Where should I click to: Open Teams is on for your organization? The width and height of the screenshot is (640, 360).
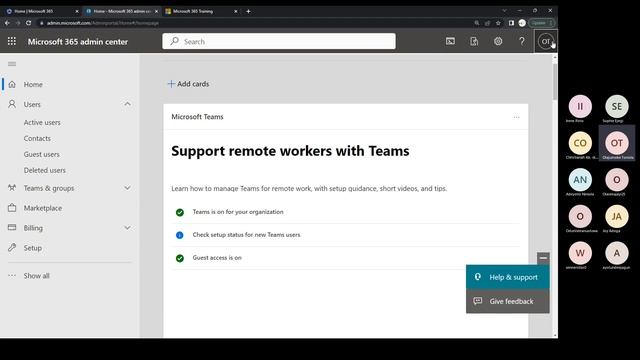[x=238, y=212]
